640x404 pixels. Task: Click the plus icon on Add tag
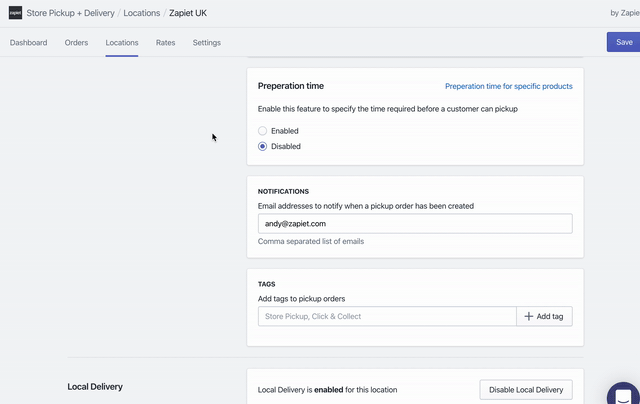point(529,316)
